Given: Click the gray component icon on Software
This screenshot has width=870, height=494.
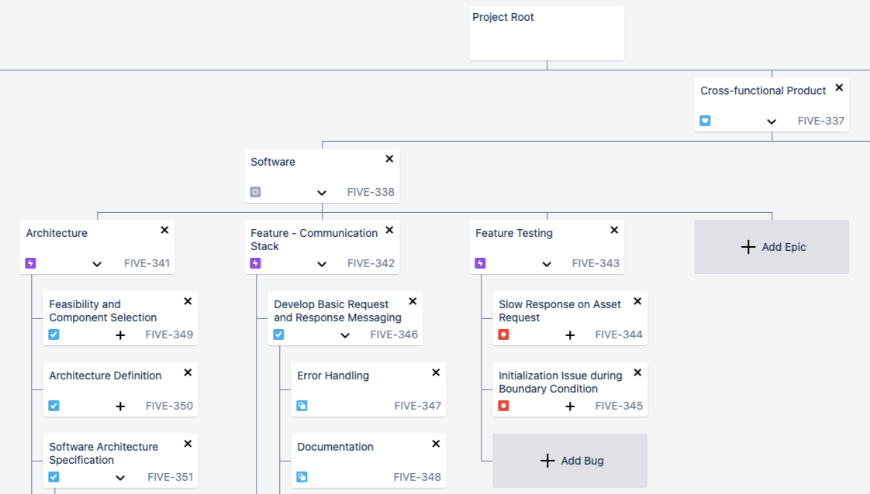Looking at the screenshot, I should click(x=255, y=192).
